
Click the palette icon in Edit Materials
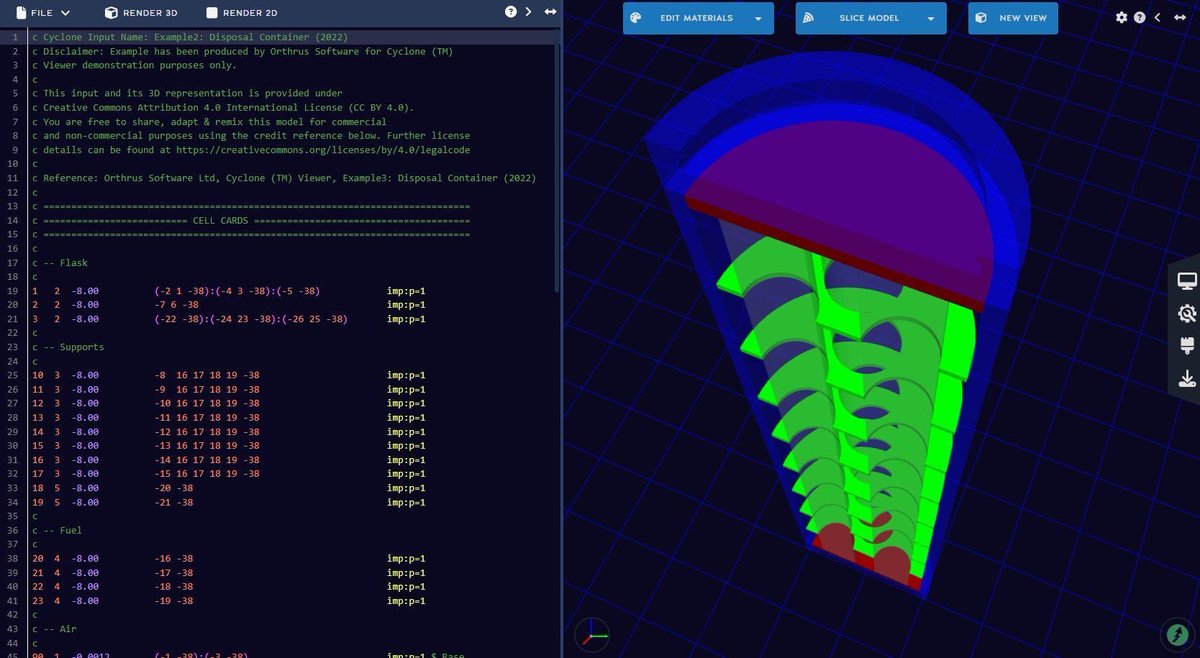pos(636,18)
